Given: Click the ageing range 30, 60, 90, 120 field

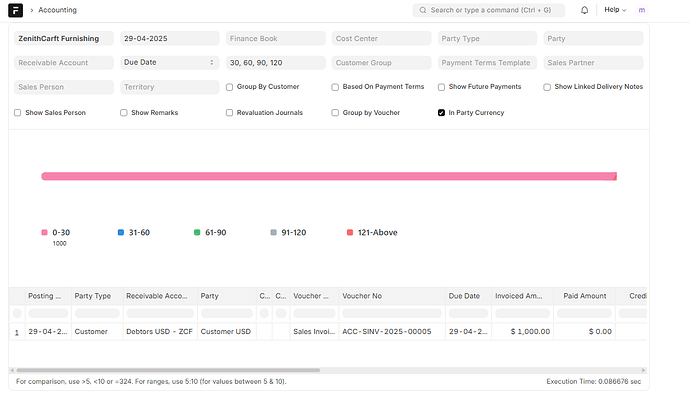Looking at the screenshot, I should (x=275, y=62).
